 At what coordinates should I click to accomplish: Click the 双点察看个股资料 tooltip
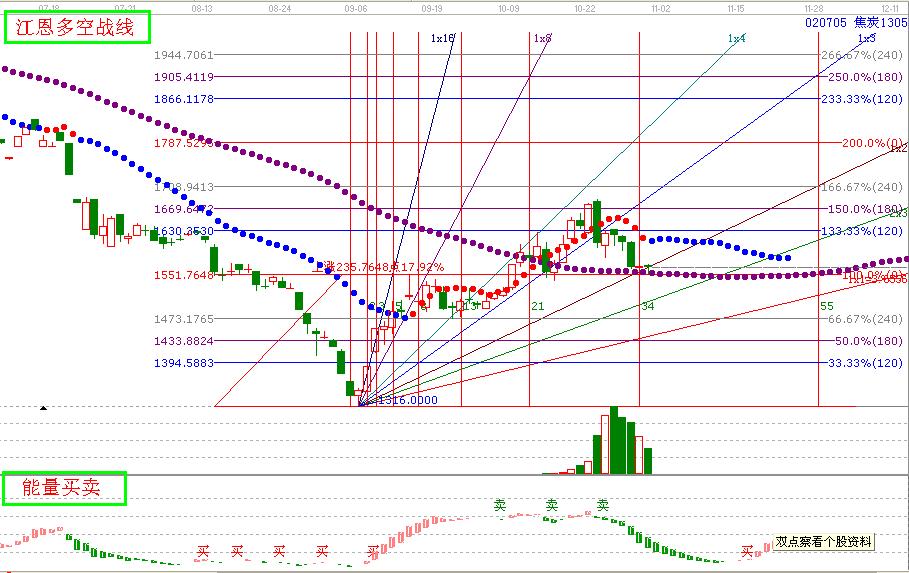(x=824, y=542)
